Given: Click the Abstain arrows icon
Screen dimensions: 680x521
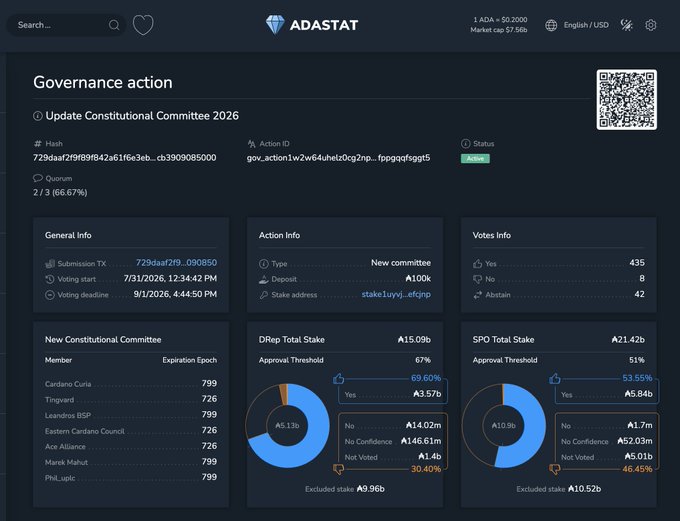Looking at the screenshot, I should pos(477,295).
